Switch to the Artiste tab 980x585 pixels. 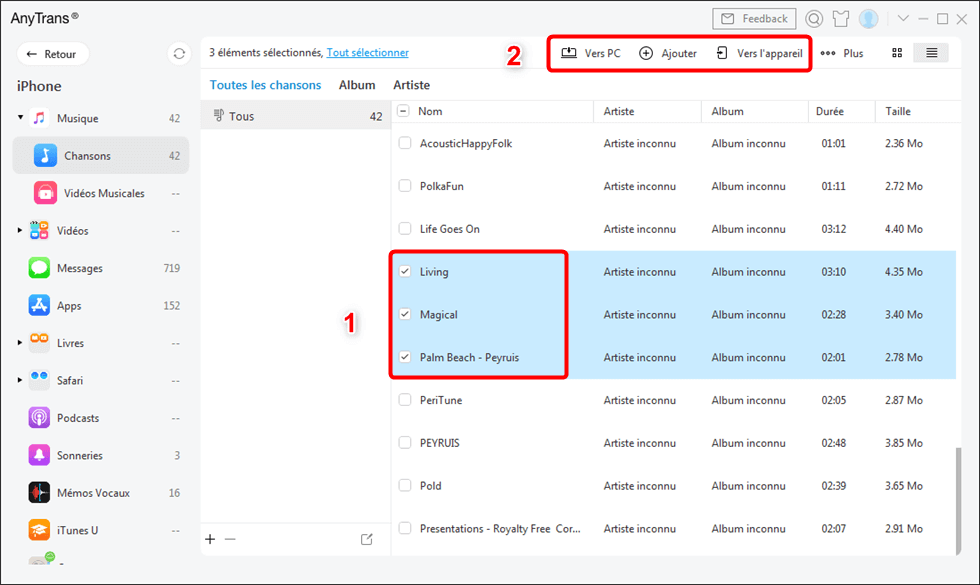411,85
